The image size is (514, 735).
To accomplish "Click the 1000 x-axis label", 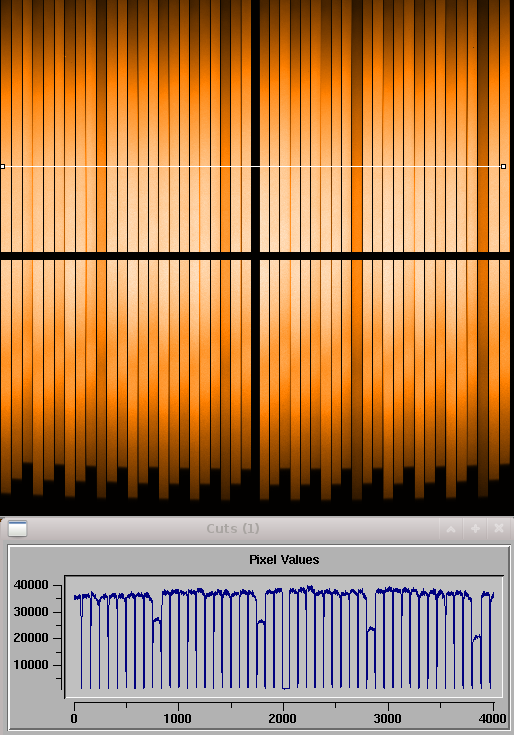I will [x=178, y=719].
